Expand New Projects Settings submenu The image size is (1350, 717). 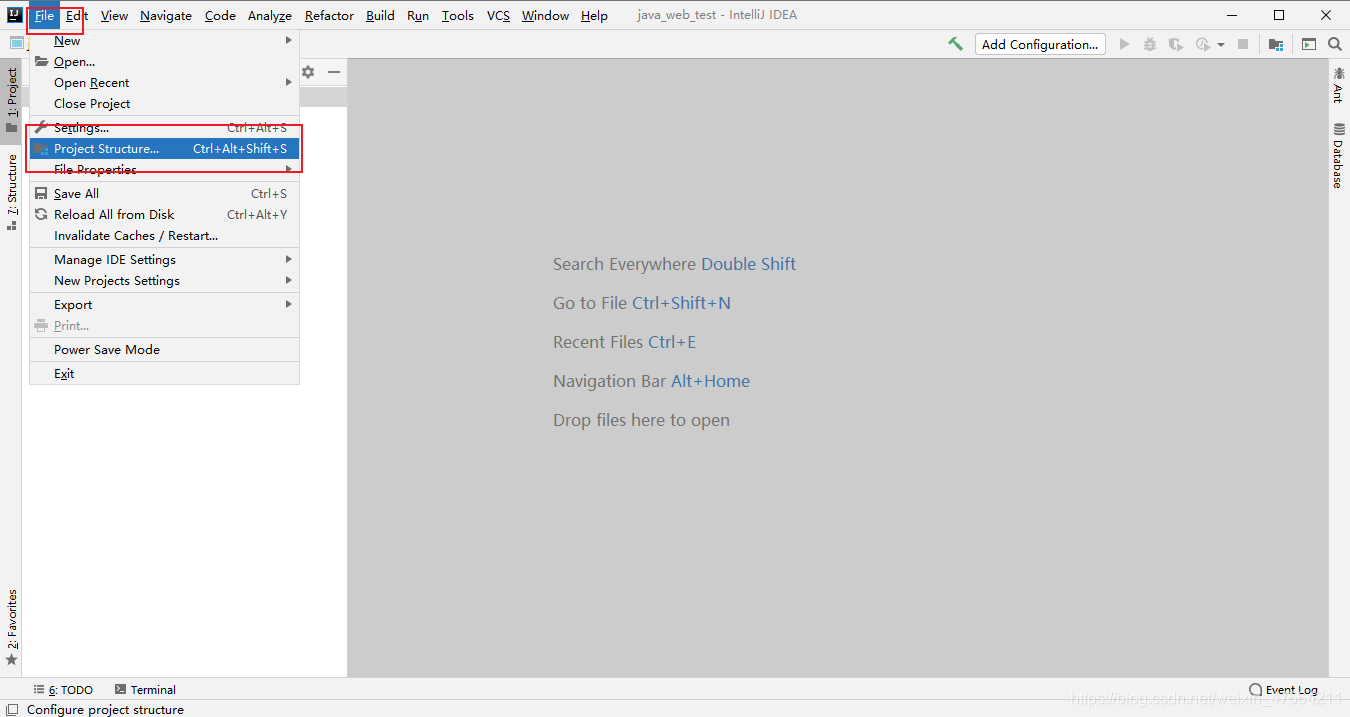[x=164, y=281]
